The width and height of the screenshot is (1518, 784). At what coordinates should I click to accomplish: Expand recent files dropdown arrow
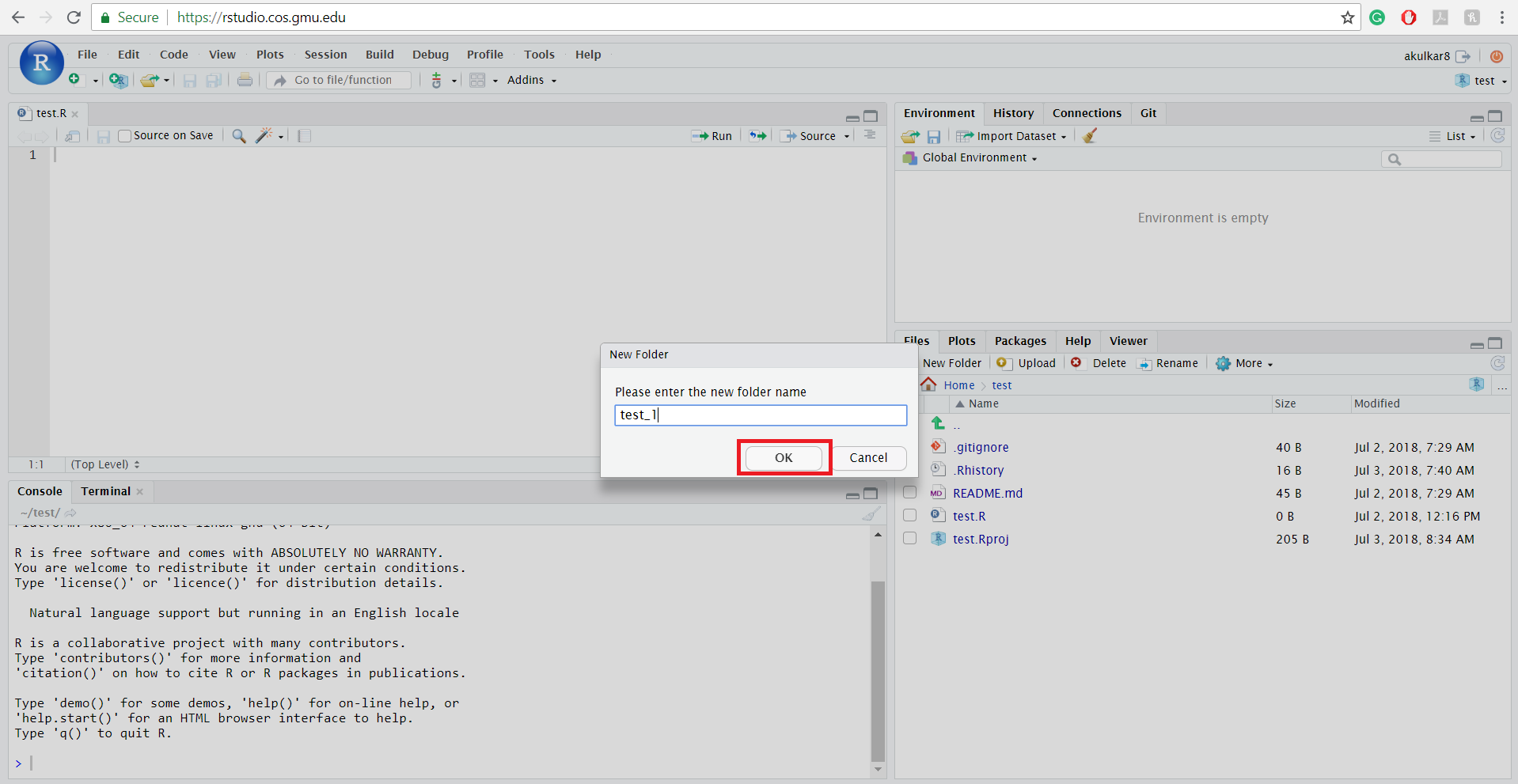[166, 81]
